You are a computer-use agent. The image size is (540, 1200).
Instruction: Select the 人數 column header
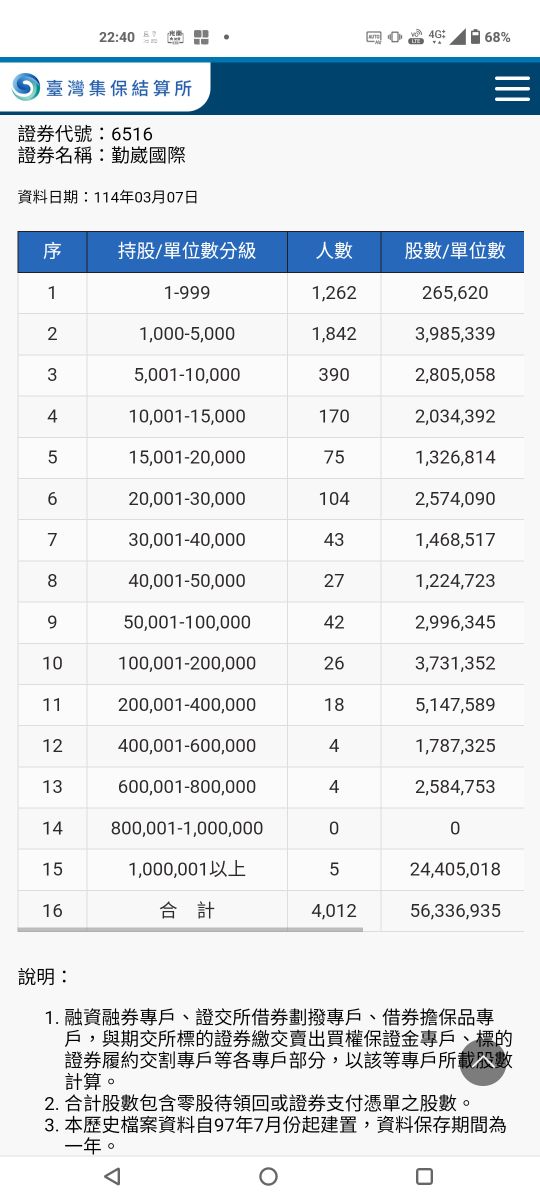334,251
